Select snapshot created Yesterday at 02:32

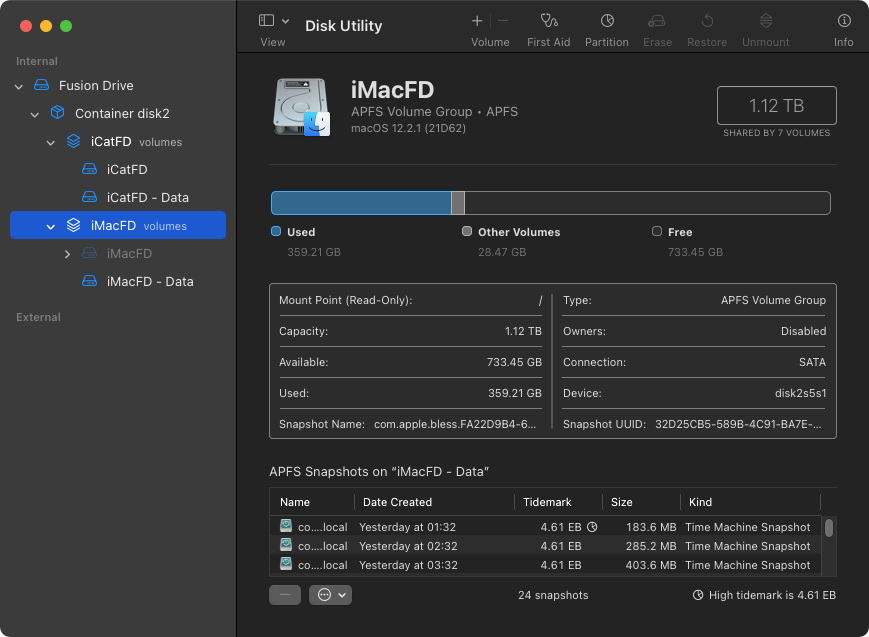pyautogui.click(x=545, y=546)
